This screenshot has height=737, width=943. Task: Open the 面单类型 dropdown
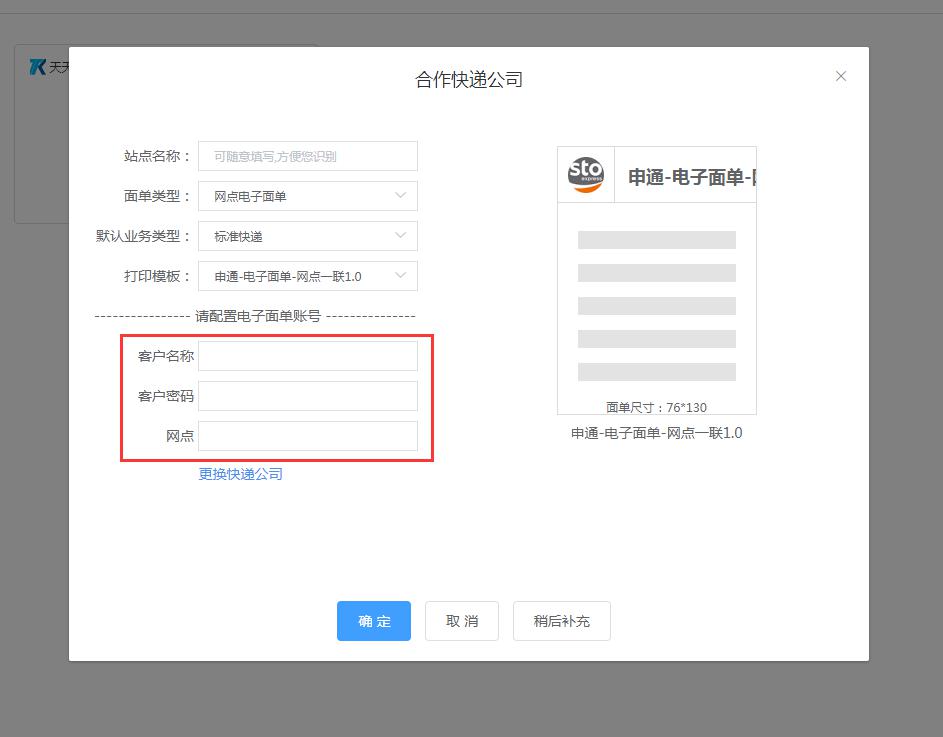pos(307,196)
